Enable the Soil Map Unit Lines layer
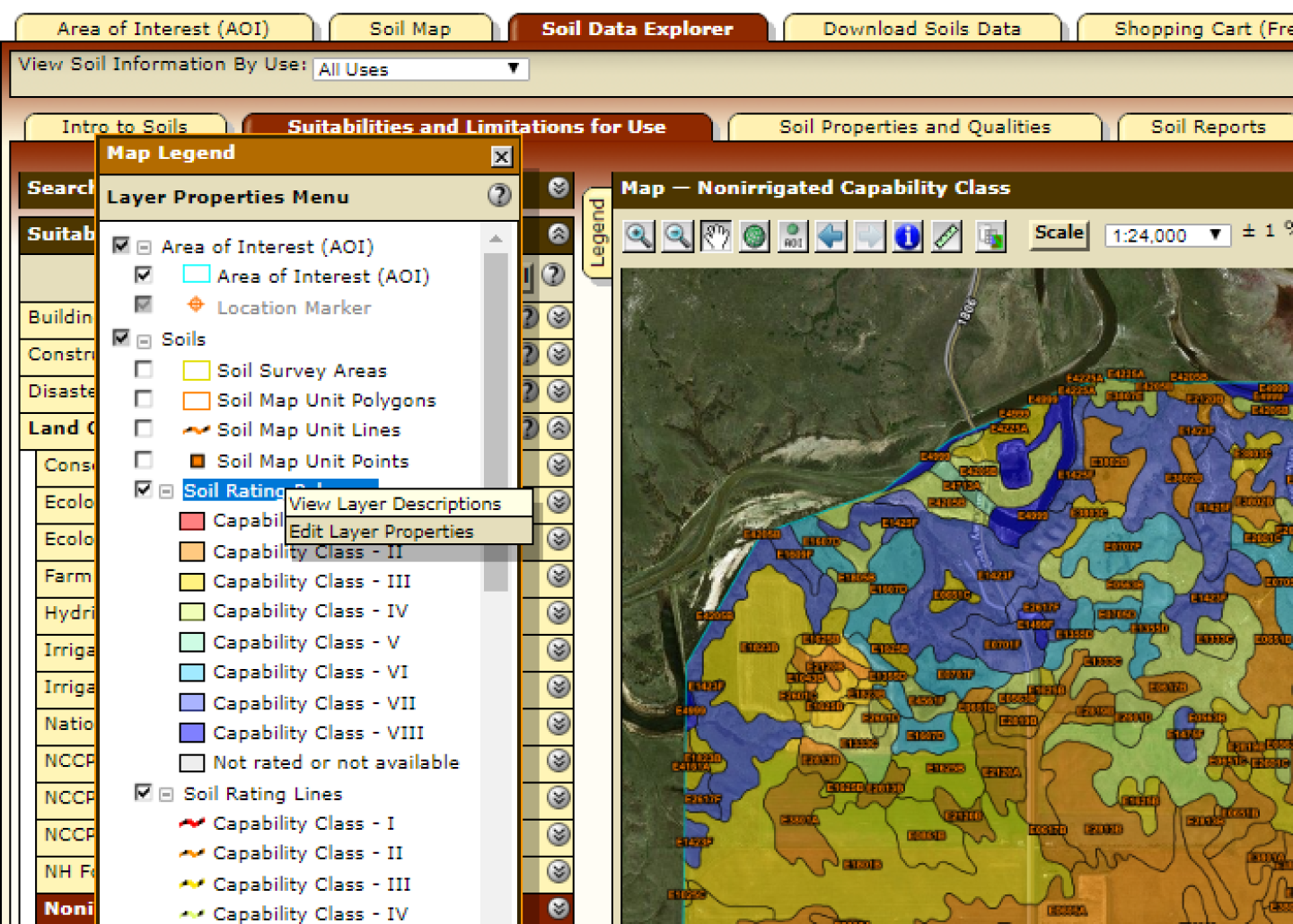This screenshot has width=1293, height=924. pyautogui.click(x=144, y=428)
